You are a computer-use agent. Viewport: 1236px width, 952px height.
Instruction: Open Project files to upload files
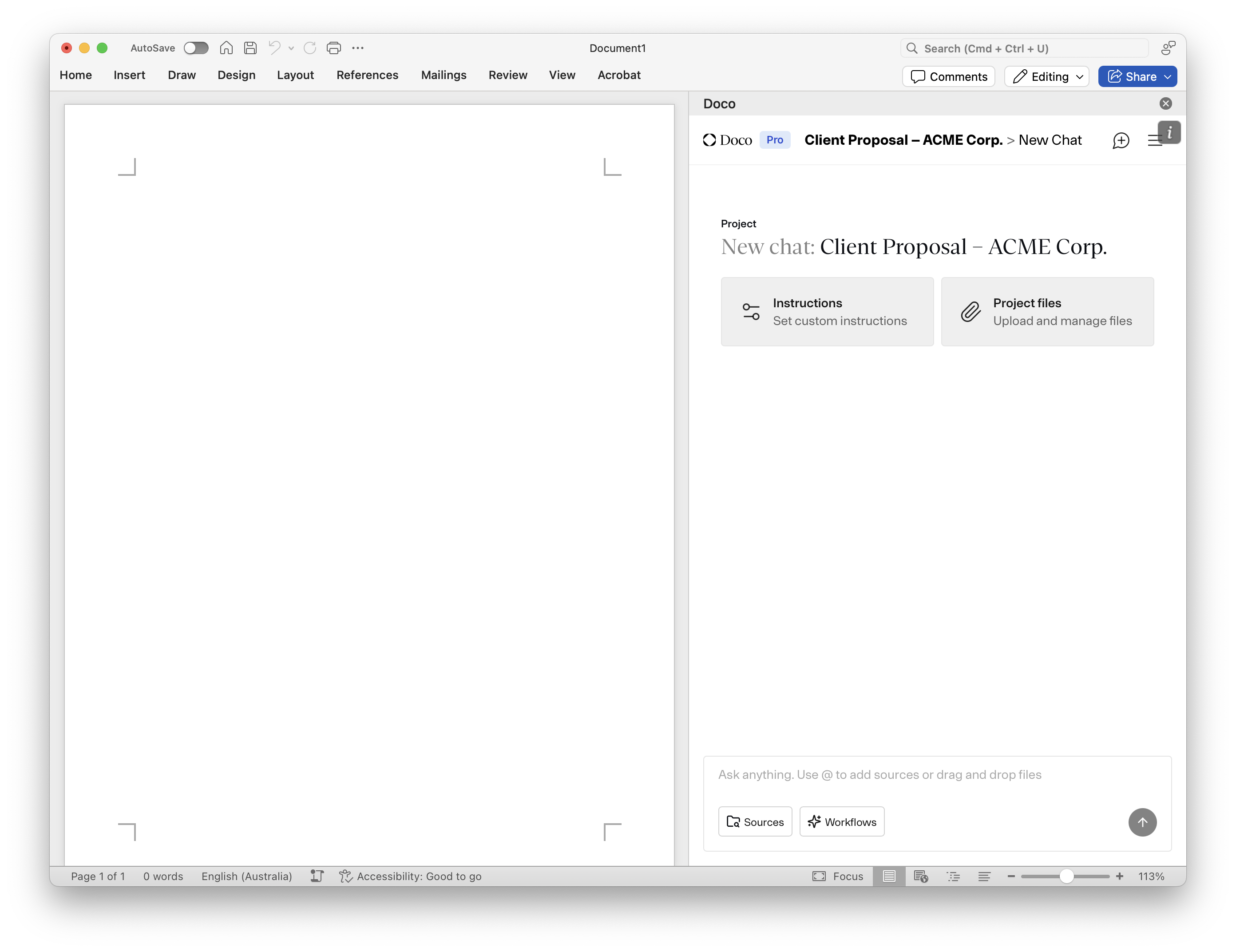point(1048,311)
